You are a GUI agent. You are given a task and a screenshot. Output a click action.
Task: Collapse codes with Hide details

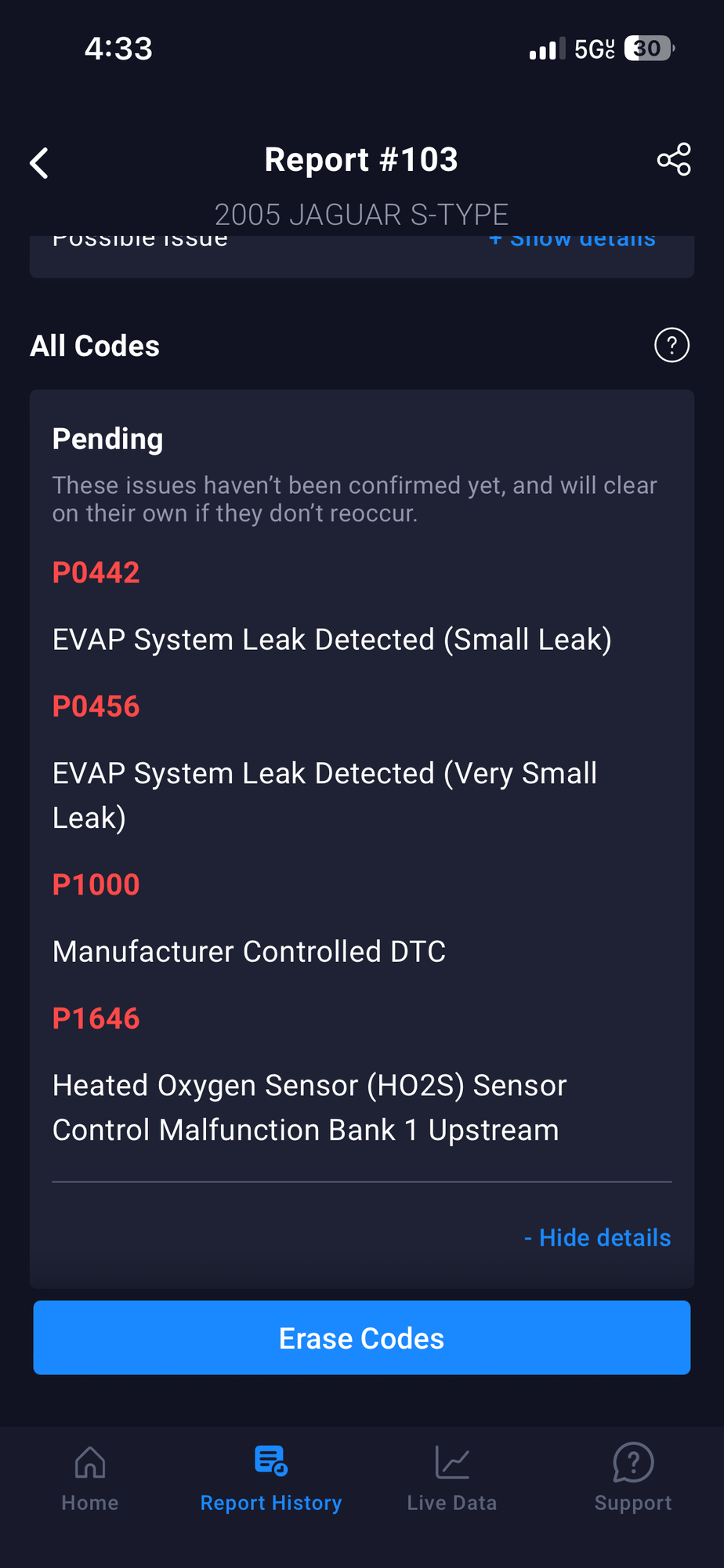pyautogui.click(x=598, y=1237)
